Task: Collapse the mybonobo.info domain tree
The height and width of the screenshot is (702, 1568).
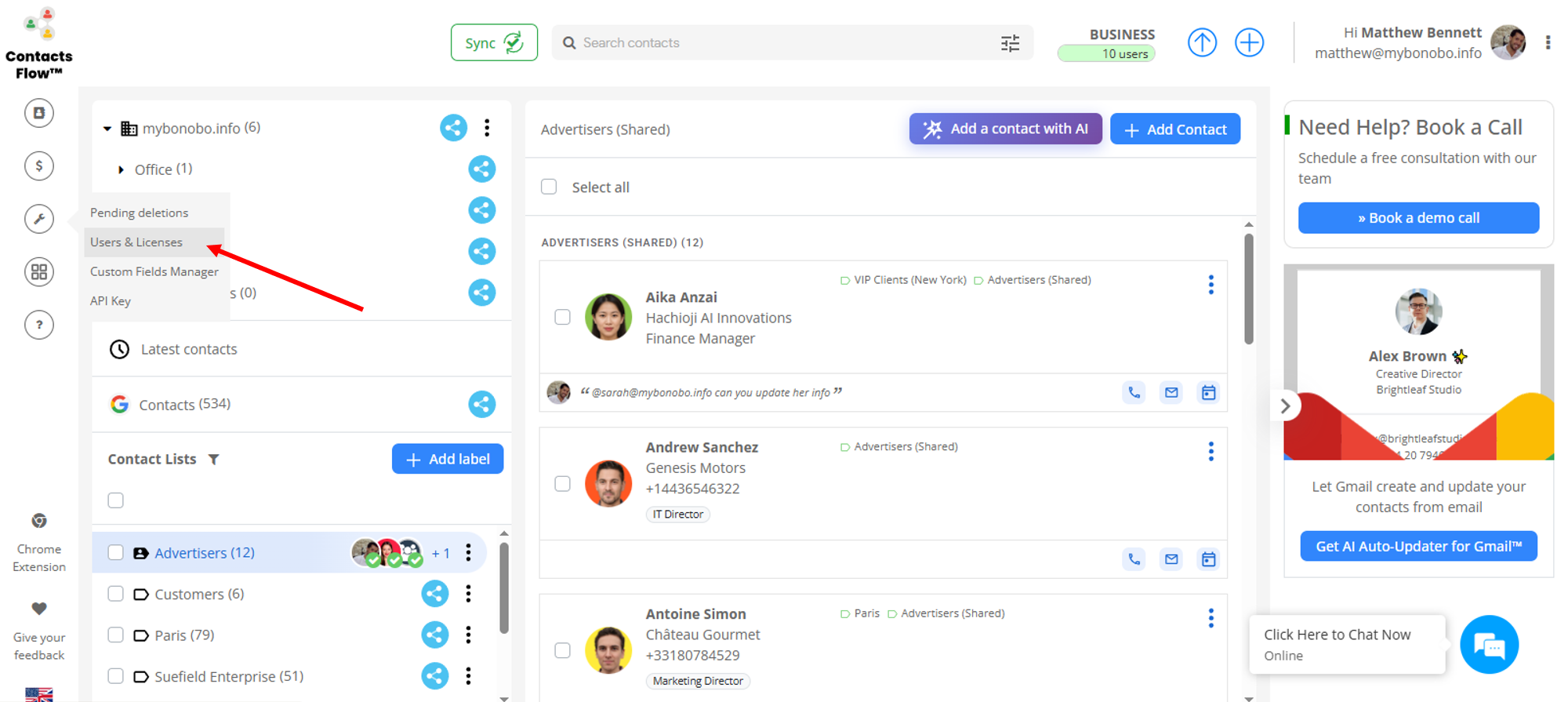Action: [x=107, y=129]
